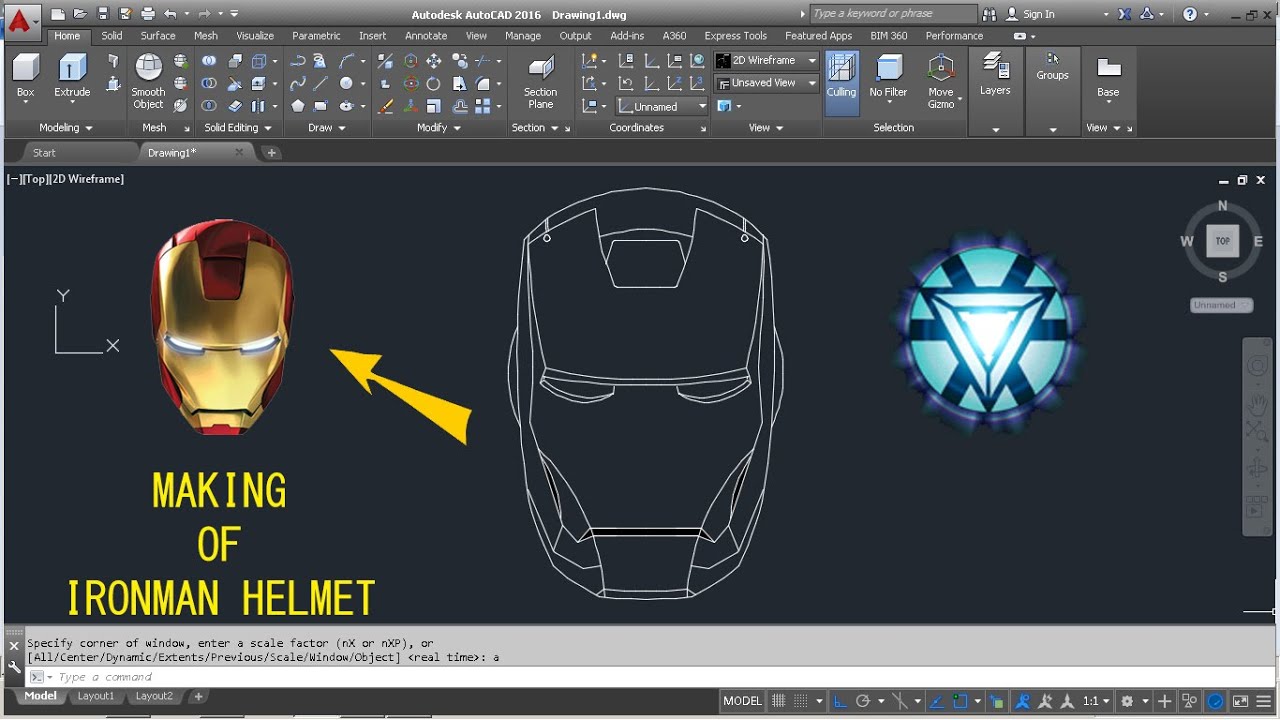Click the Smooth Object mesh tool
The width and height of the screenshot is (1280, 720).
pos(148,80)
